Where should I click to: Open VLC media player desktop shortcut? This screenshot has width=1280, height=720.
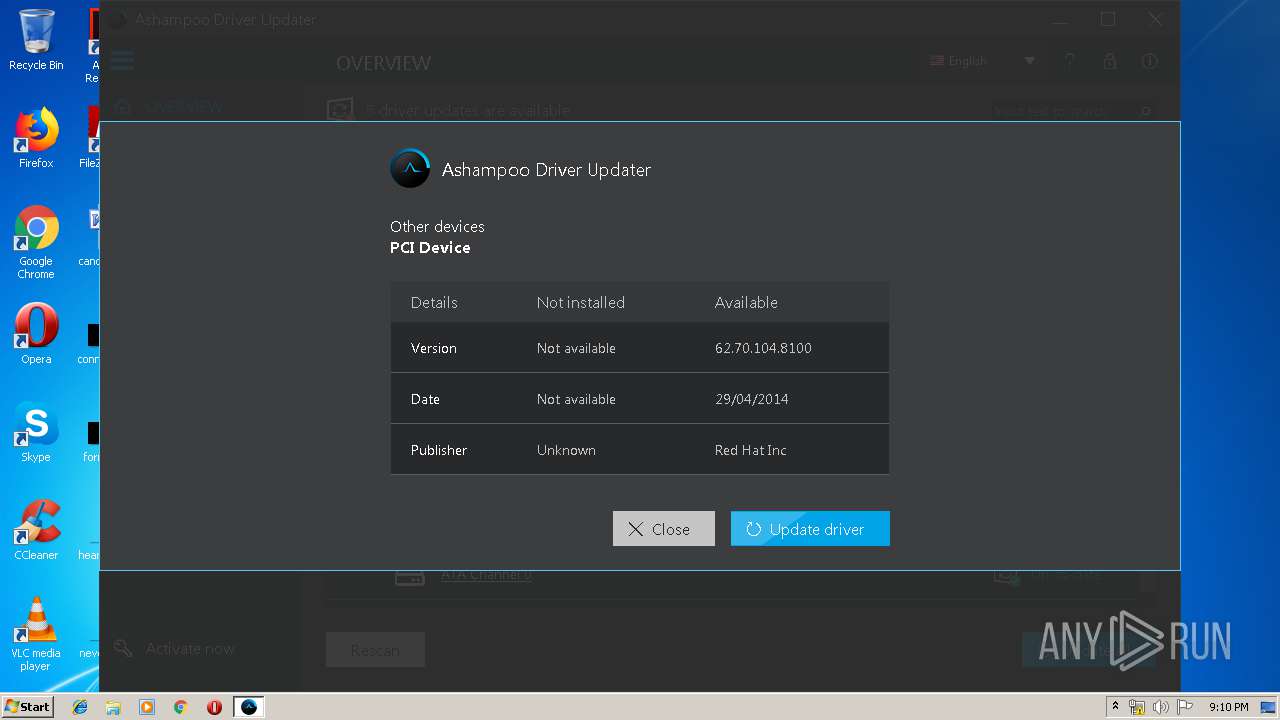pos(36,634)
